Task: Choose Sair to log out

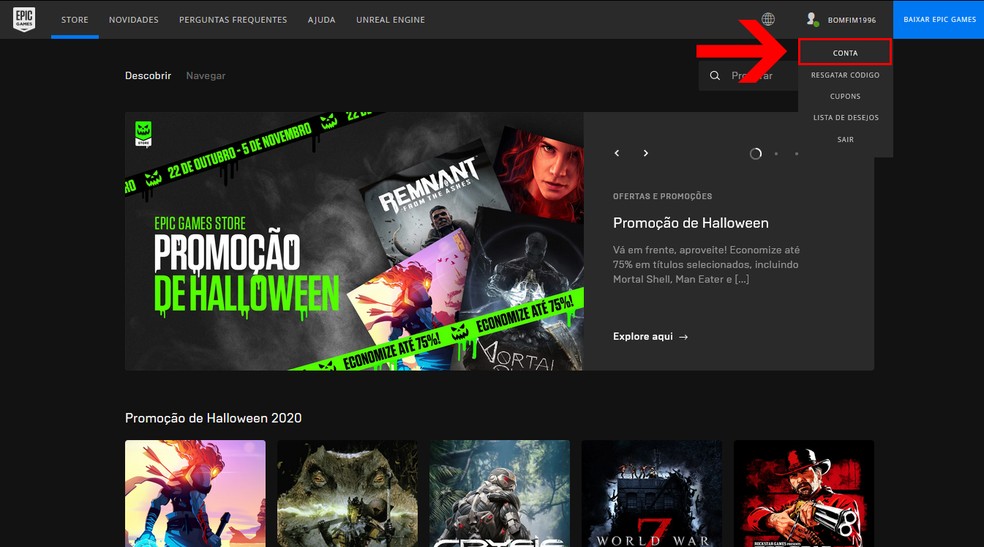Action: [845, 139]
